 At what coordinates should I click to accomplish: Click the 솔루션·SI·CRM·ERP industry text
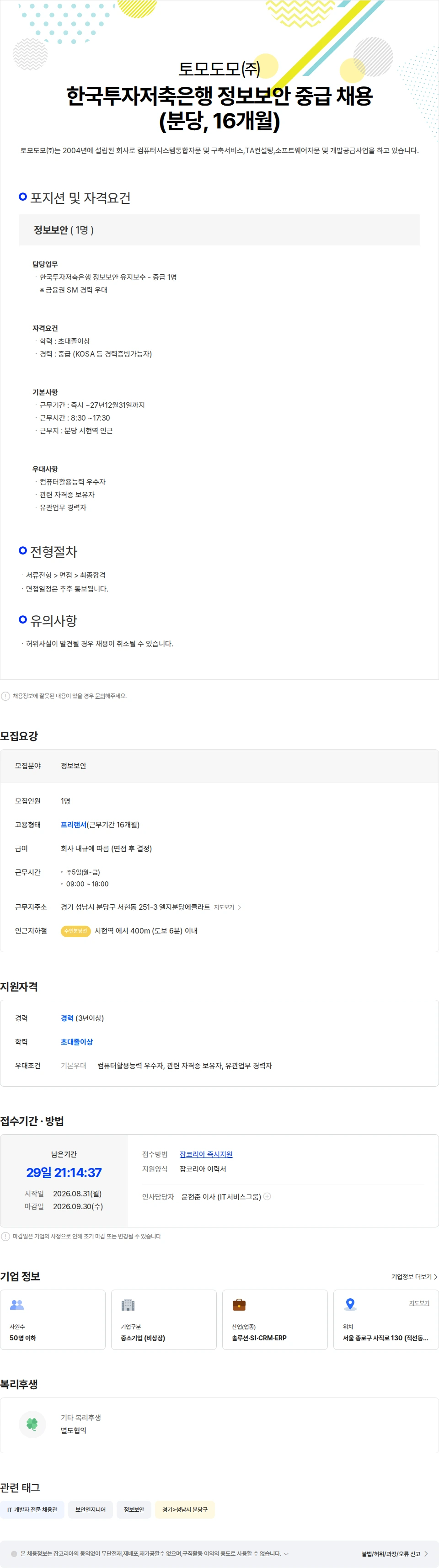click(259, 1337)
